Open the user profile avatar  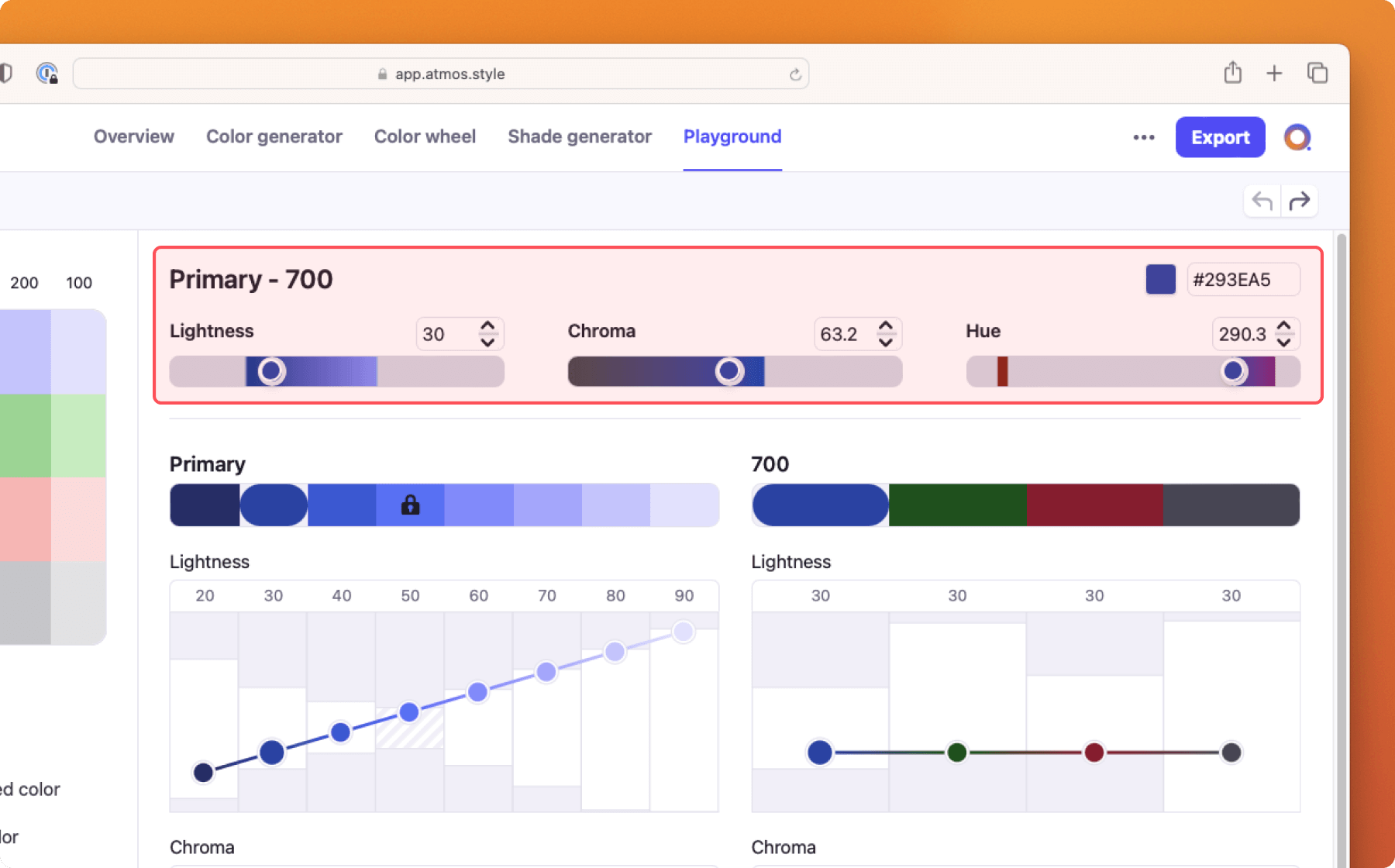tap(1297, 137)
